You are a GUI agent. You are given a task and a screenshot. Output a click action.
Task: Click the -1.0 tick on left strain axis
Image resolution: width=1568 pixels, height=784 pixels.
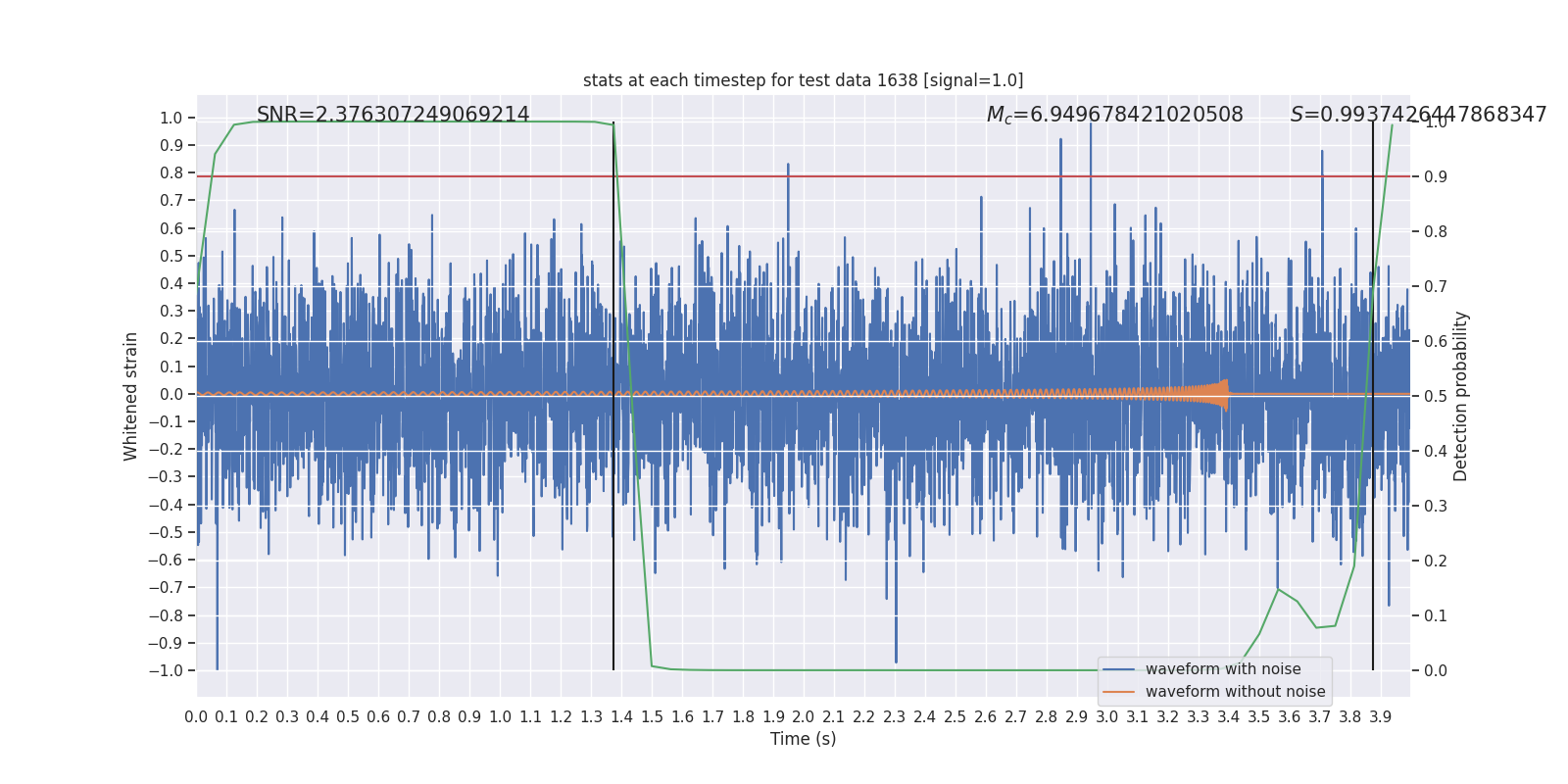(x=166, y=670)
